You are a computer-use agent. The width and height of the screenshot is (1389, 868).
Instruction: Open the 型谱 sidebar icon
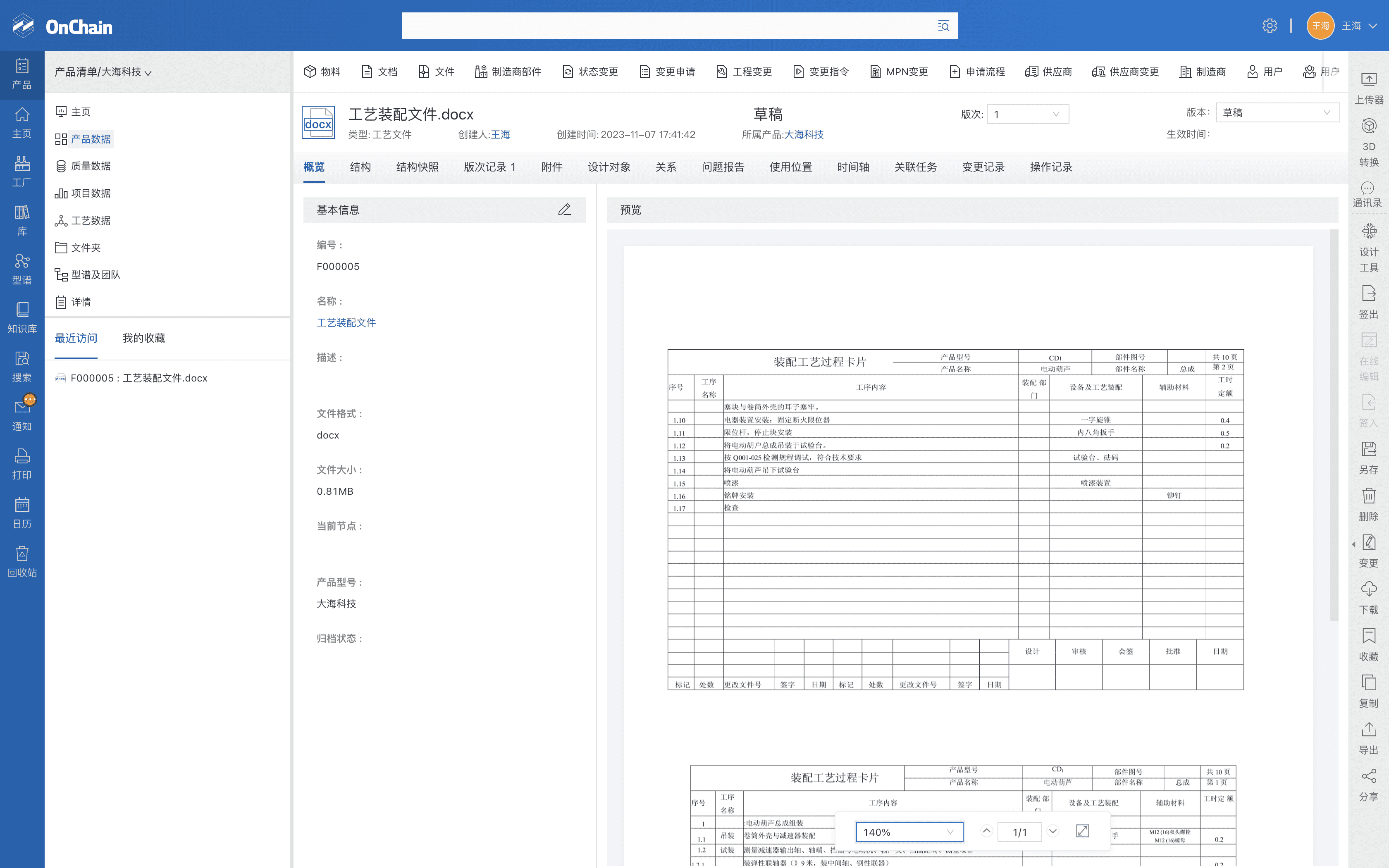22,270
